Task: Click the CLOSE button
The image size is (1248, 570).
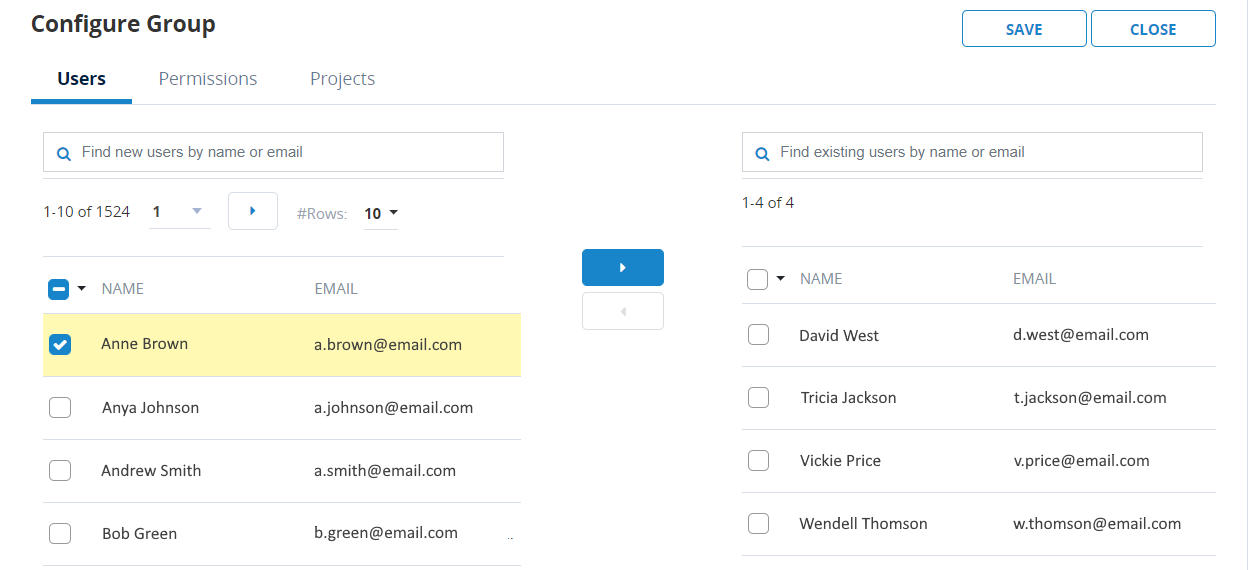Action: click(x=1152, y=29)
